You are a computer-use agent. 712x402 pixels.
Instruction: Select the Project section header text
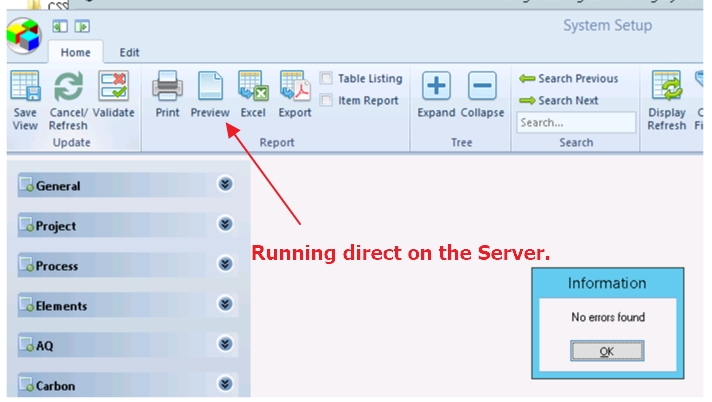click(56, 226)
